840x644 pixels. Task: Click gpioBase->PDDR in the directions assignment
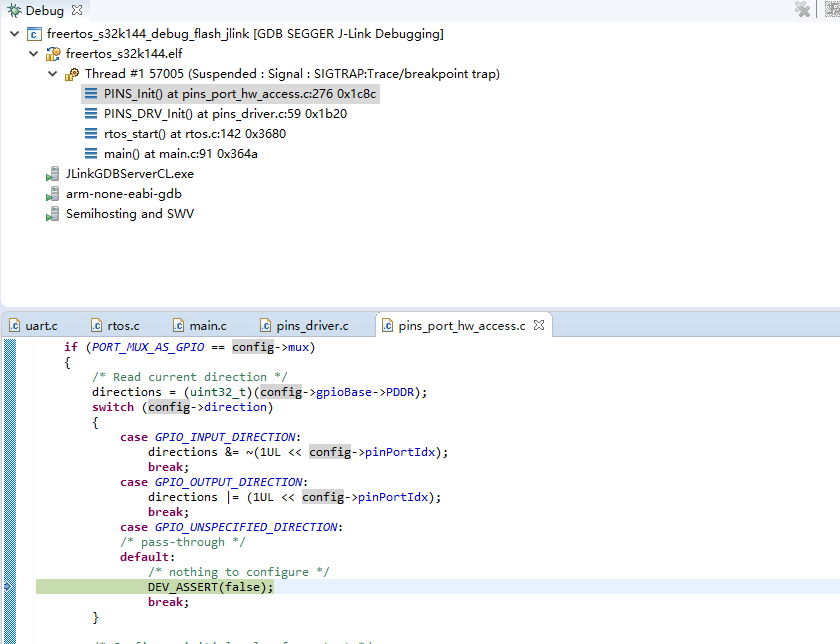[365, 392]
